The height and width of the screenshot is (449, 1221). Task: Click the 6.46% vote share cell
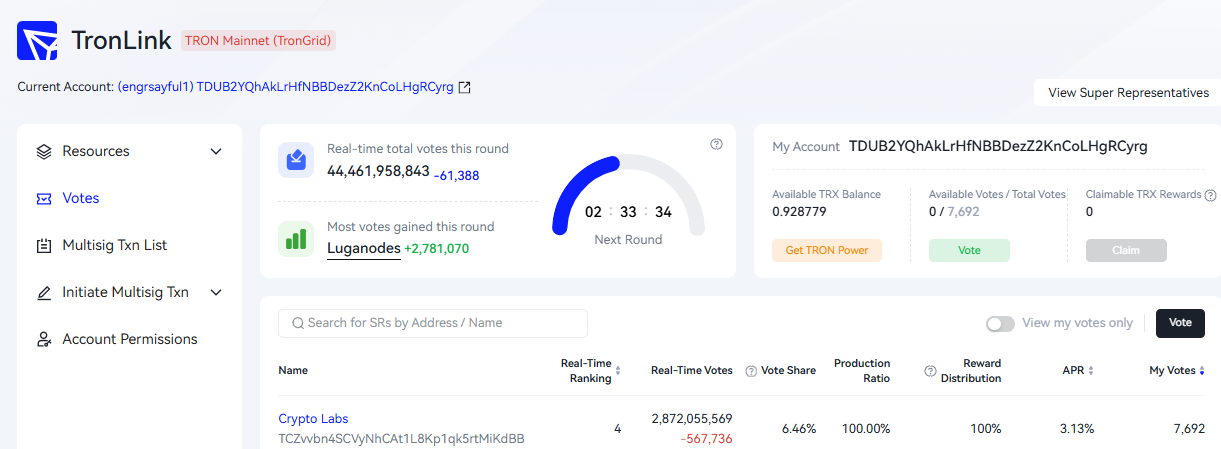point(799,429)
